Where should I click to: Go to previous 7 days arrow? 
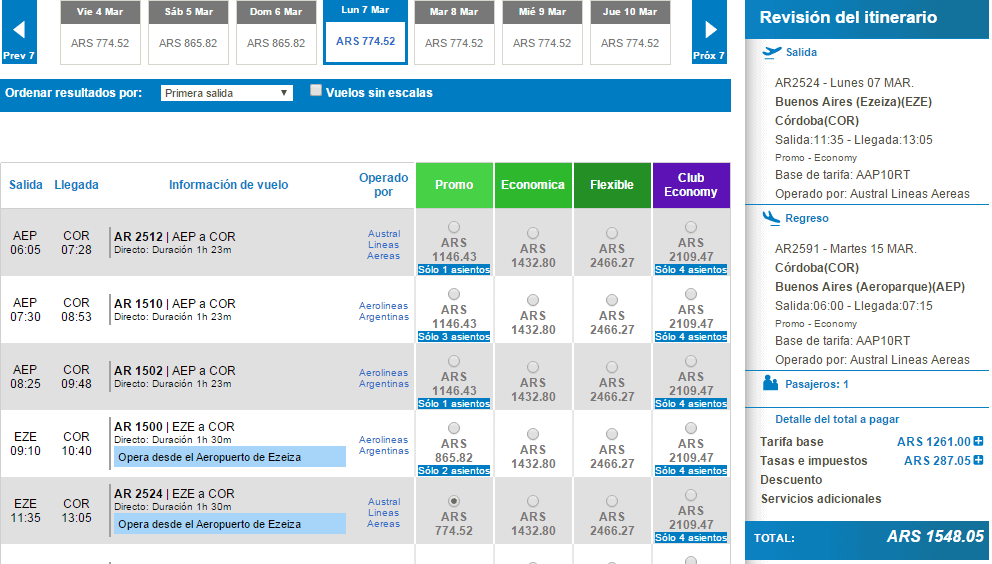(x=19, y=32)
